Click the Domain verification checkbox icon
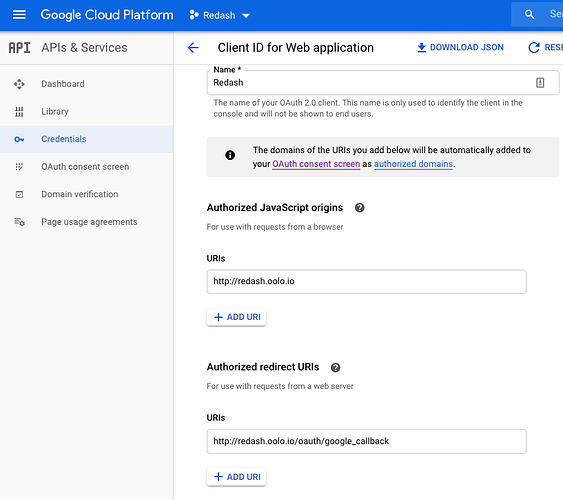563x500 pixels. 19,195
